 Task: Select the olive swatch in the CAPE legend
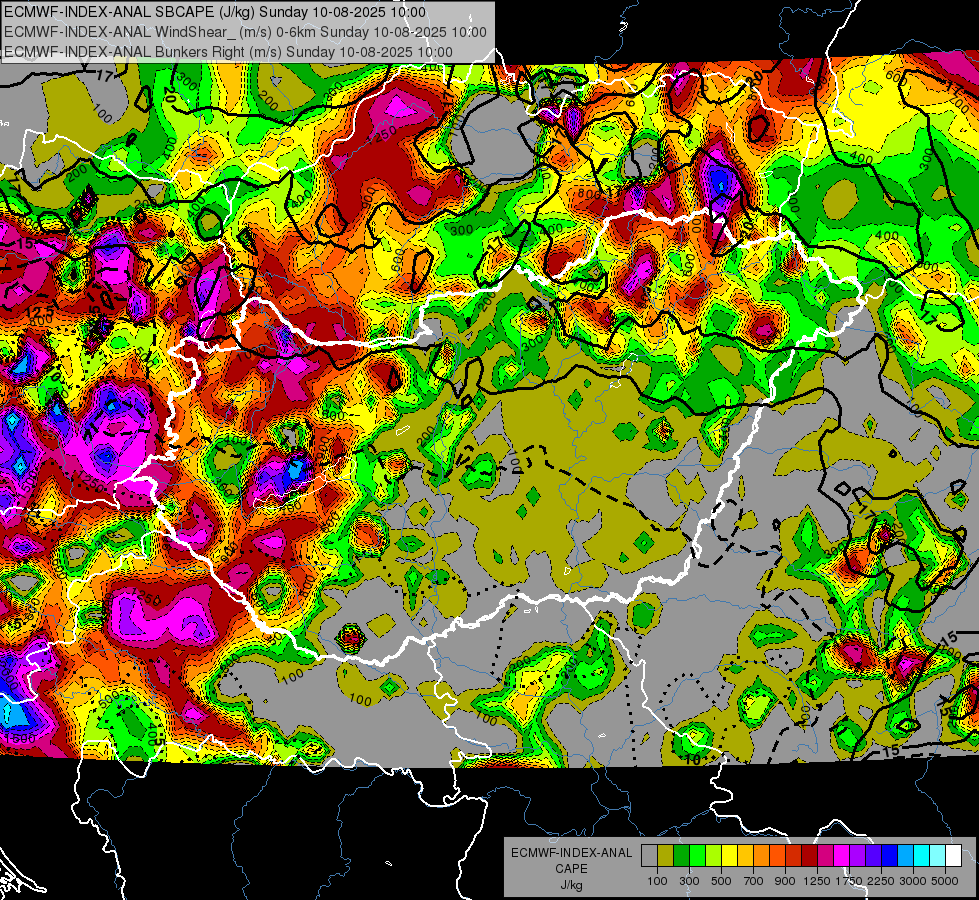(666, 856)
